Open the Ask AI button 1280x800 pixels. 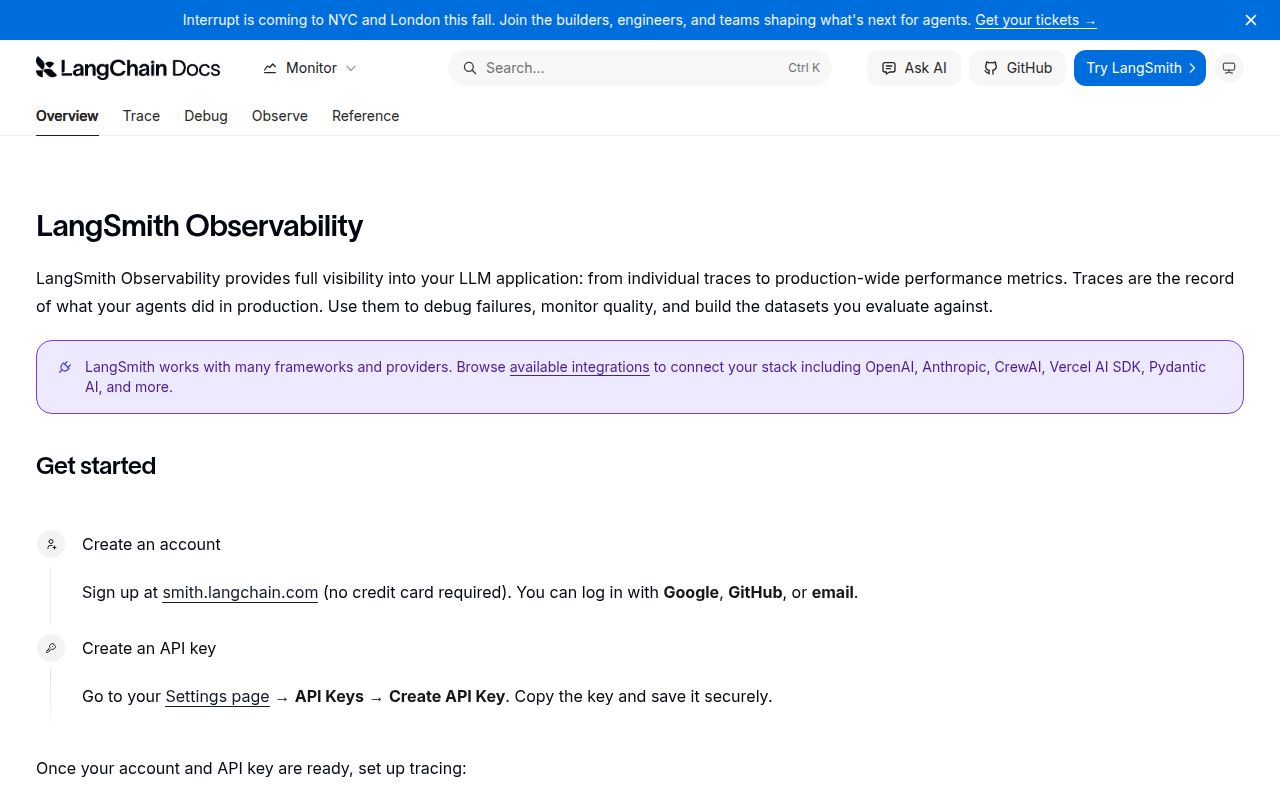[x=914, y=68]
